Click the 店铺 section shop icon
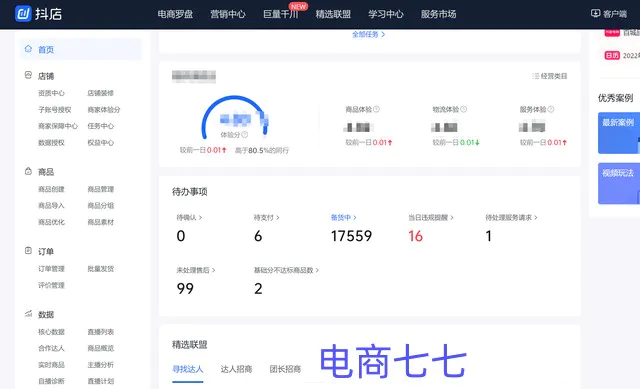The width and height of the screenshot is (640, 389). point(28,75)
